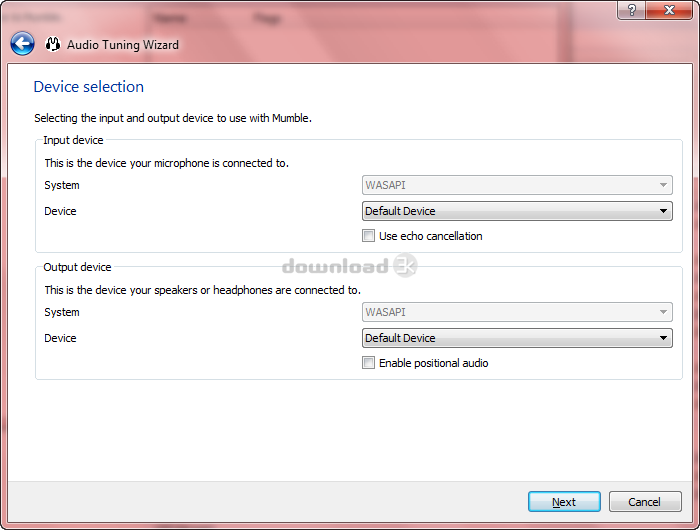700x530 pixels.
Task: Click the System label under Input device
Action: (62, 185)
